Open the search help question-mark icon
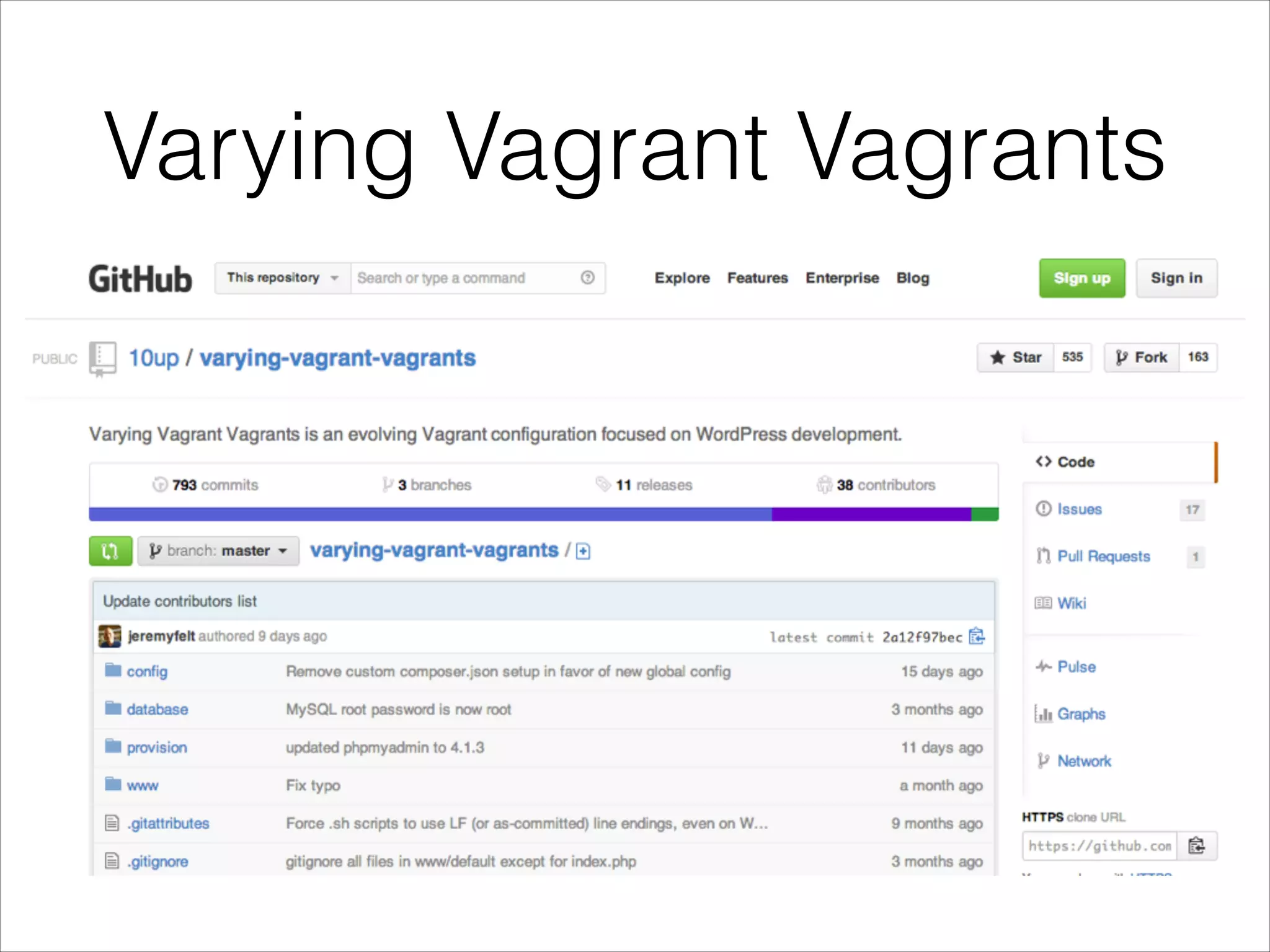 click(x=587, y=278)
